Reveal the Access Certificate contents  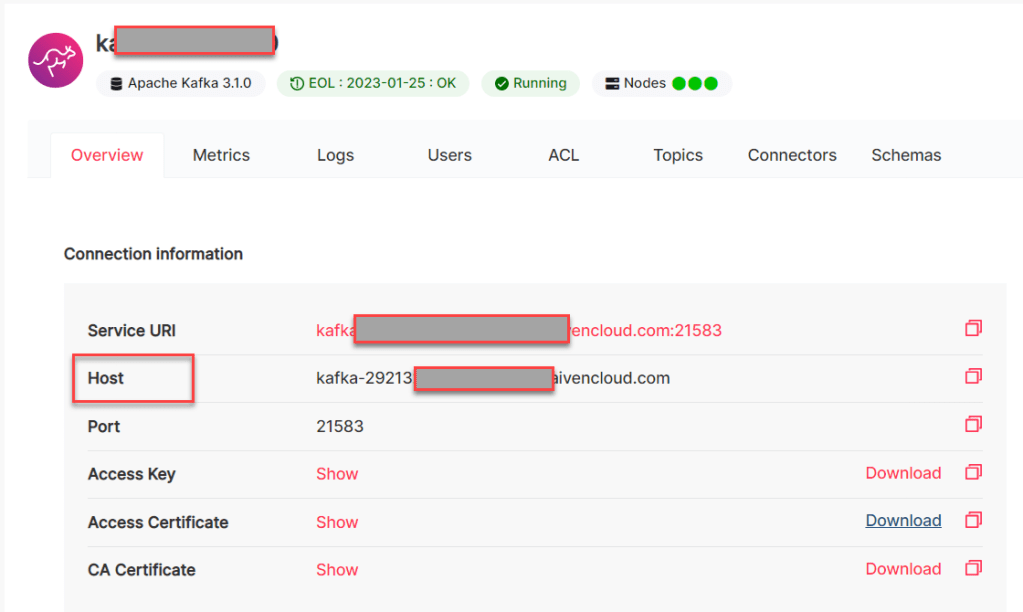[x=337, y=522]
